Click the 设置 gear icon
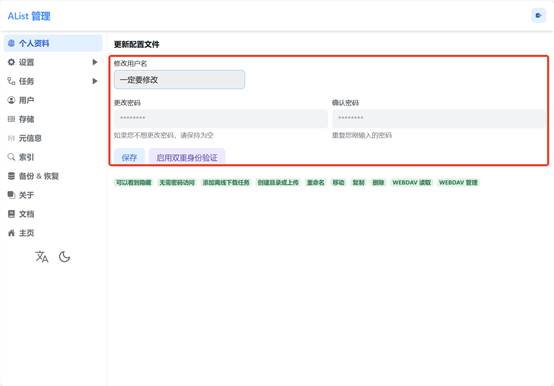554x386 pixels. pos(11,62)
